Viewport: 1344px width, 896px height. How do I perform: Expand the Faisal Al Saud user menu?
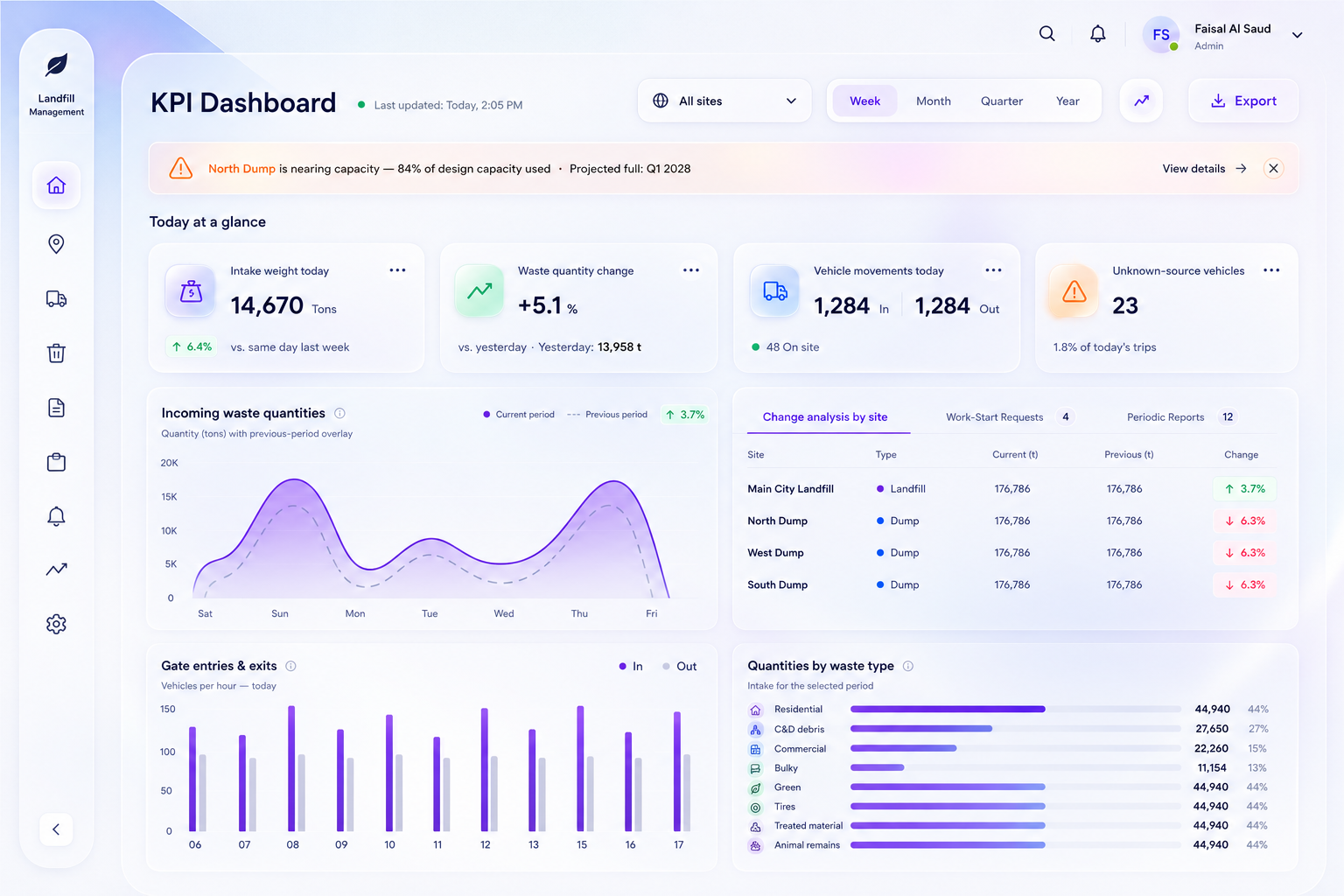tap(1297, 35)
